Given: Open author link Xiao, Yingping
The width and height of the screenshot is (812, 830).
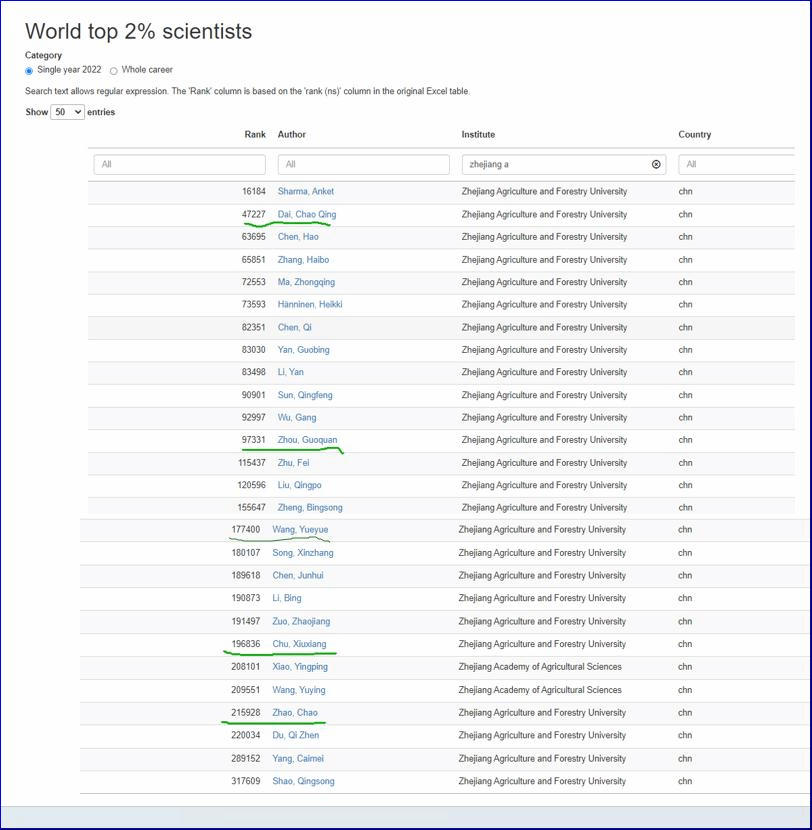Looking at the screenshot, I should (x=300, y=667).
